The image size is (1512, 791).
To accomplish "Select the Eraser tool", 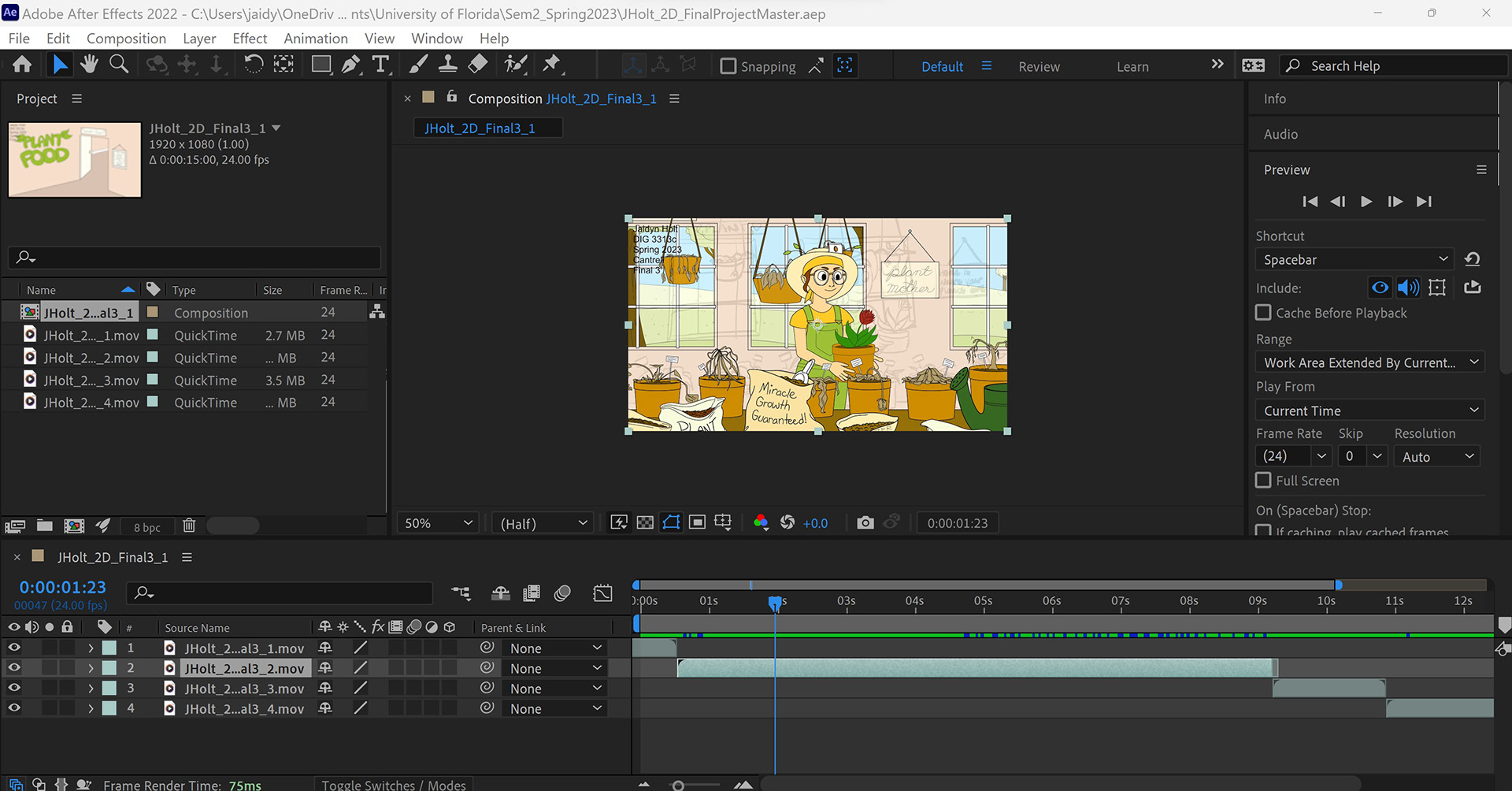I will [477, 65].
